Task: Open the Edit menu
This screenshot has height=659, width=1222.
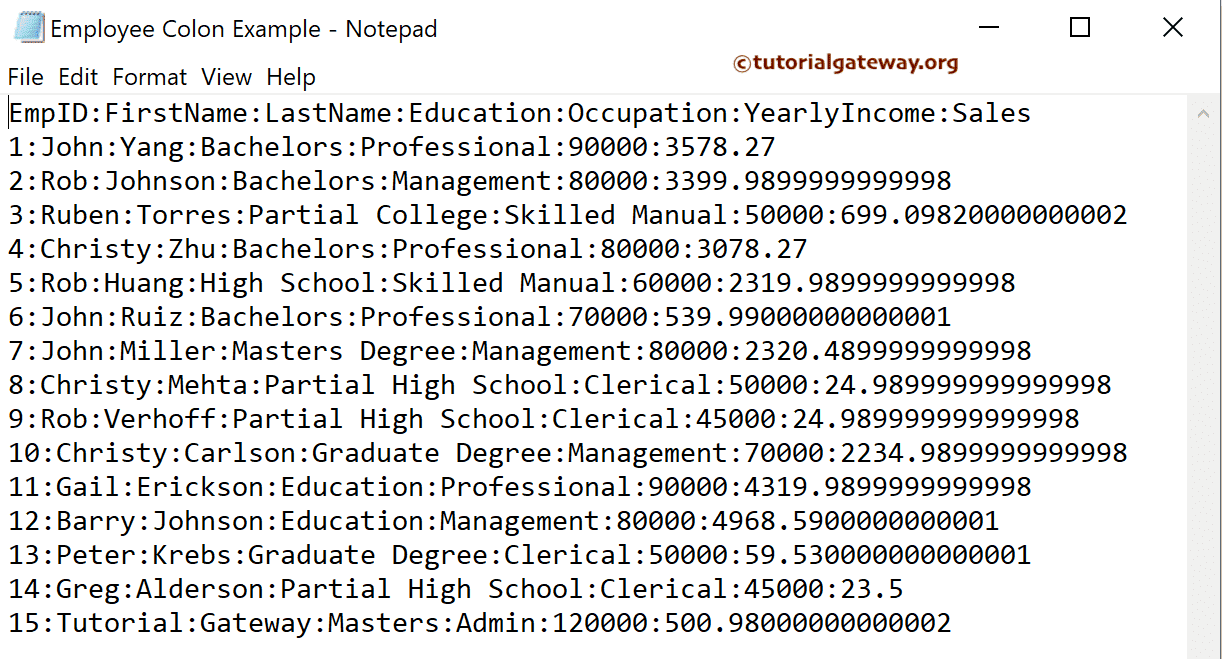Action: click(77, 77)
